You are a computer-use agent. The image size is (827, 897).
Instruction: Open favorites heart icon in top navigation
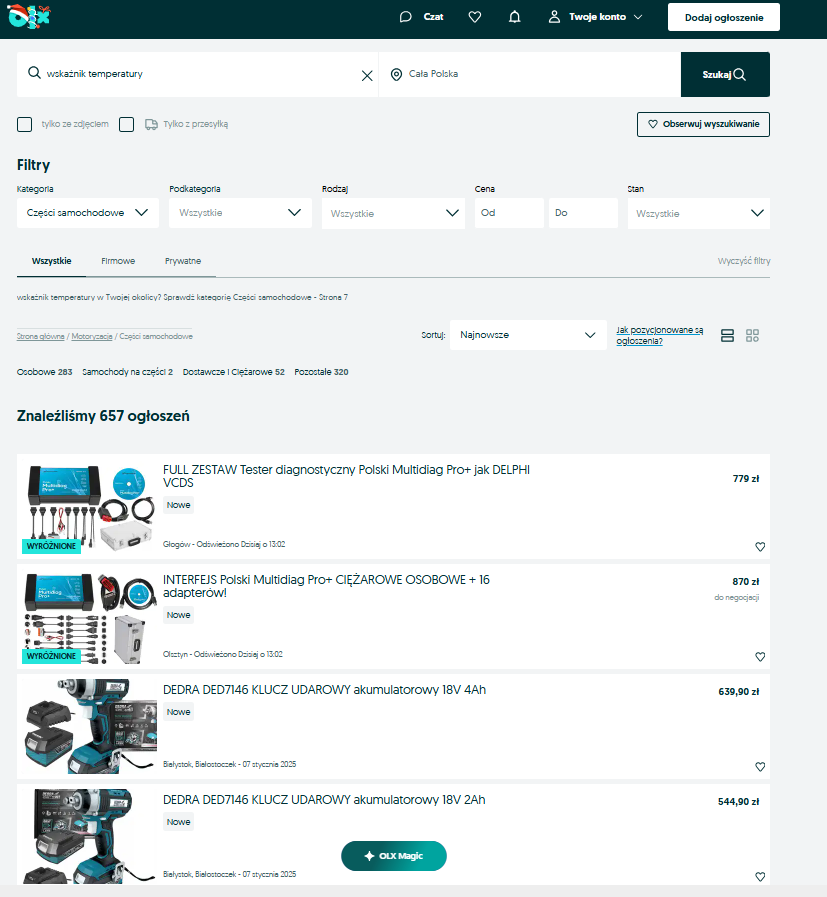(x=475, y=17)
